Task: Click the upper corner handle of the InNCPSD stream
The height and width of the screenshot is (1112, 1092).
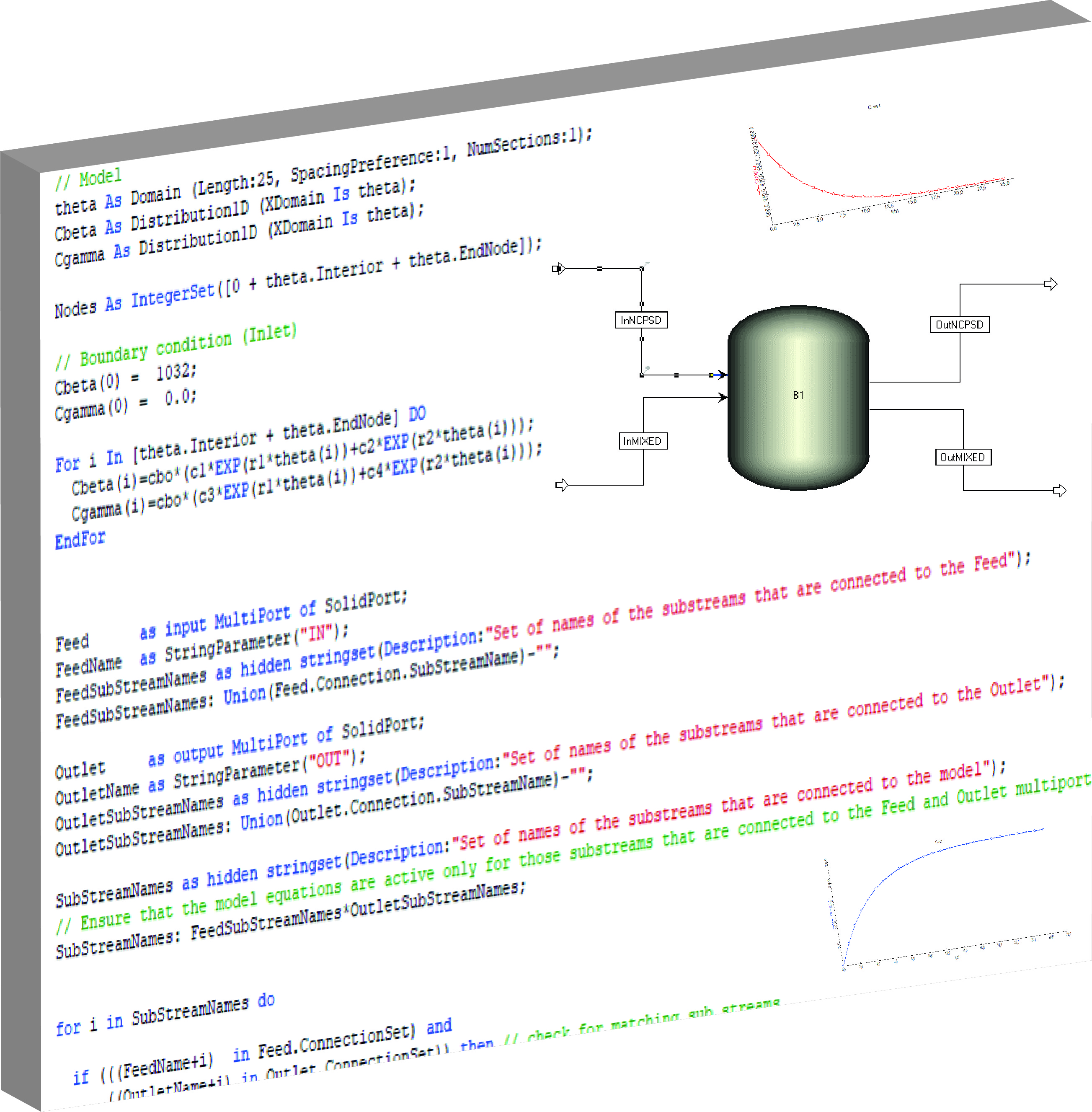Action: tap(642, 268)
